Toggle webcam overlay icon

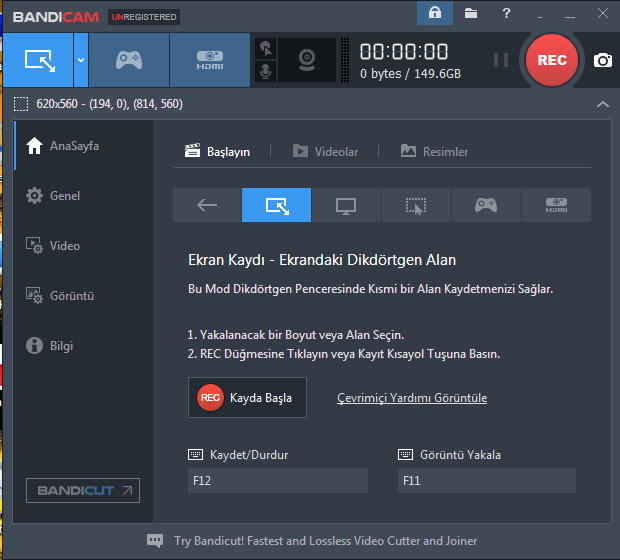[x=307, y=60]
